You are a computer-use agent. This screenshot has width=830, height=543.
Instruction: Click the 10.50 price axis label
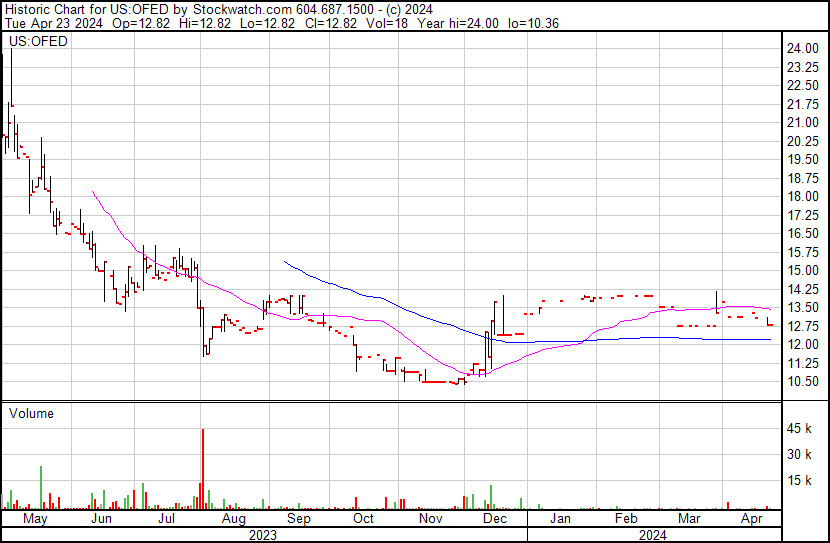pos(801,381)
